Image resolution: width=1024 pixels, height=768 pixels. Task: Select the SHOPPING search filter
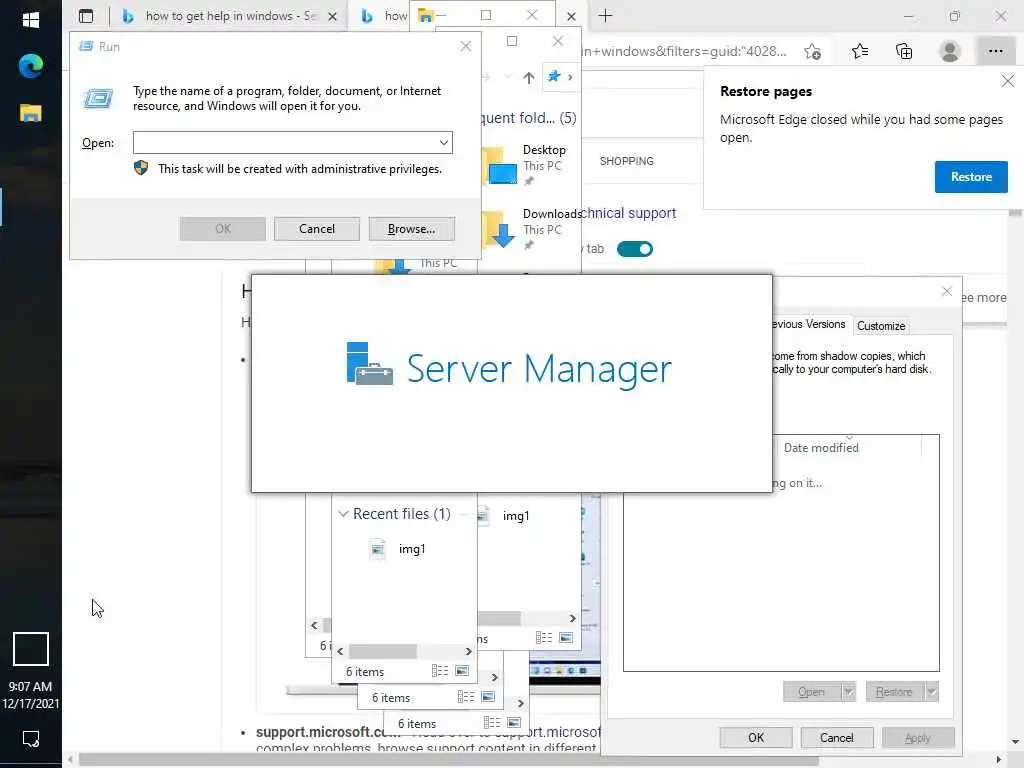point(626,161)
